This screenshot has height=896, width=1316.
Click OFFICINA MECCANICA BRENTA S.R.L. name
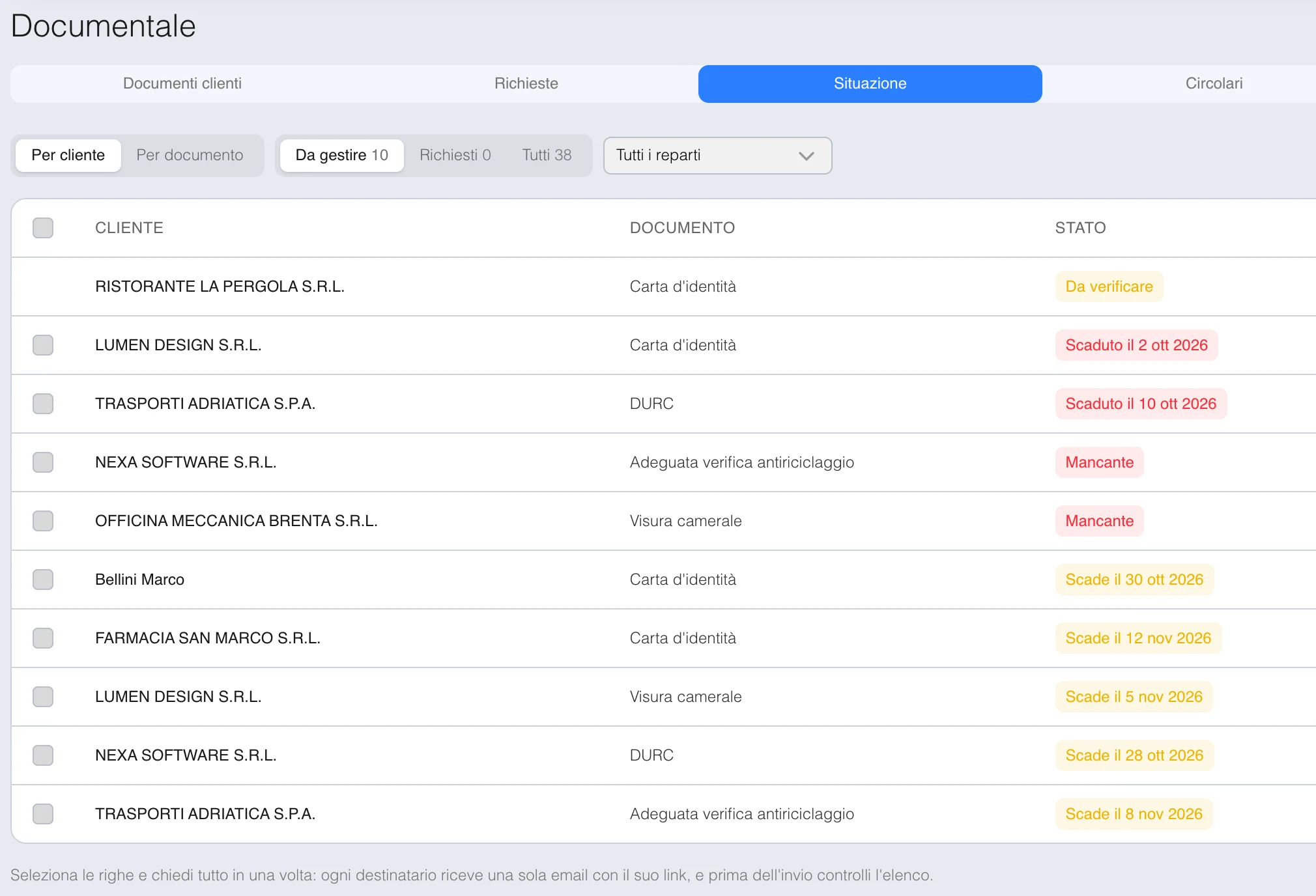click(236, 521)
